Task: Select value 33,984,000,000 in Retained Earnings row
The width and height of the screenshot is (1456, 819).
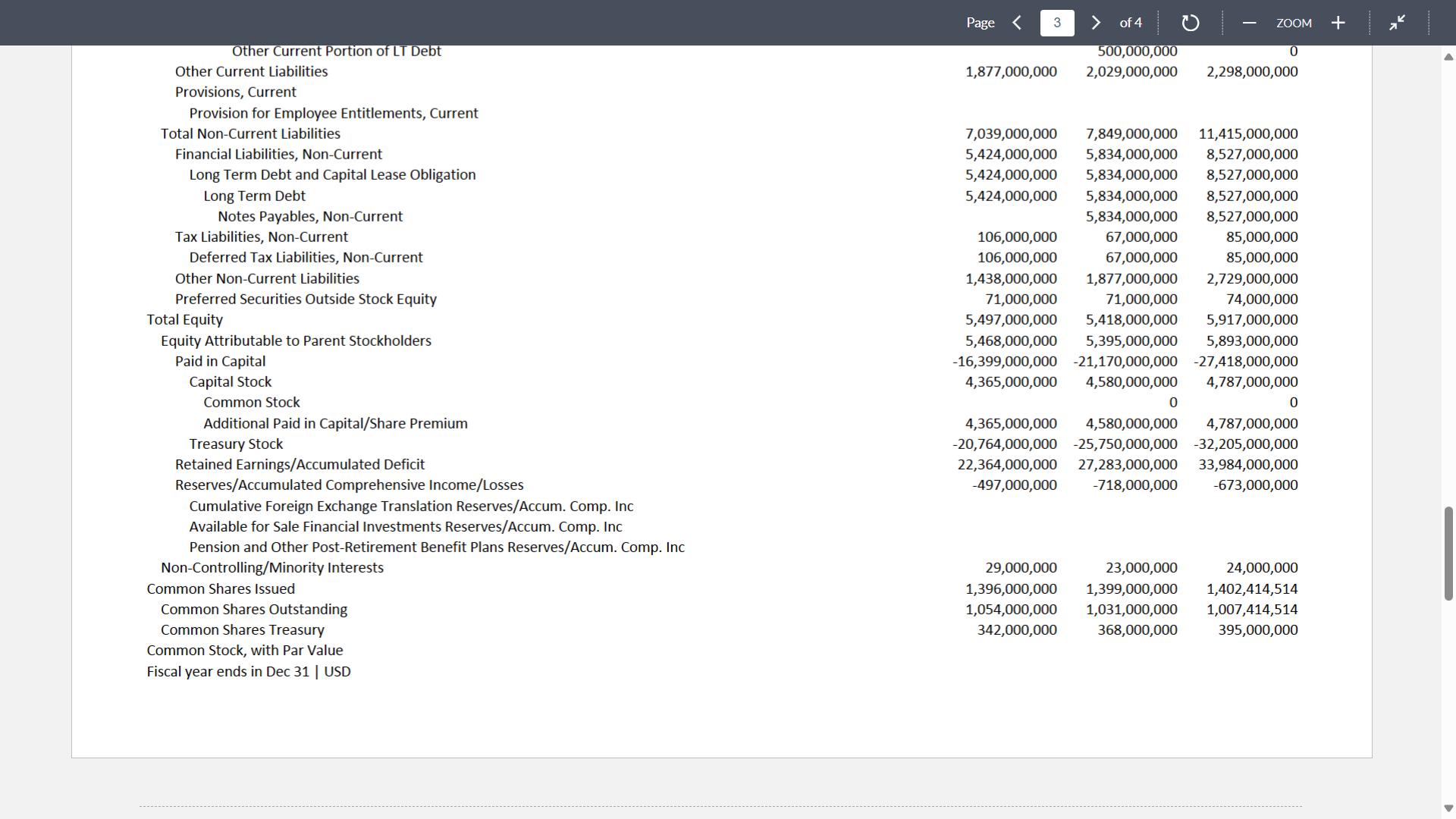Action: pos(1248,464)
